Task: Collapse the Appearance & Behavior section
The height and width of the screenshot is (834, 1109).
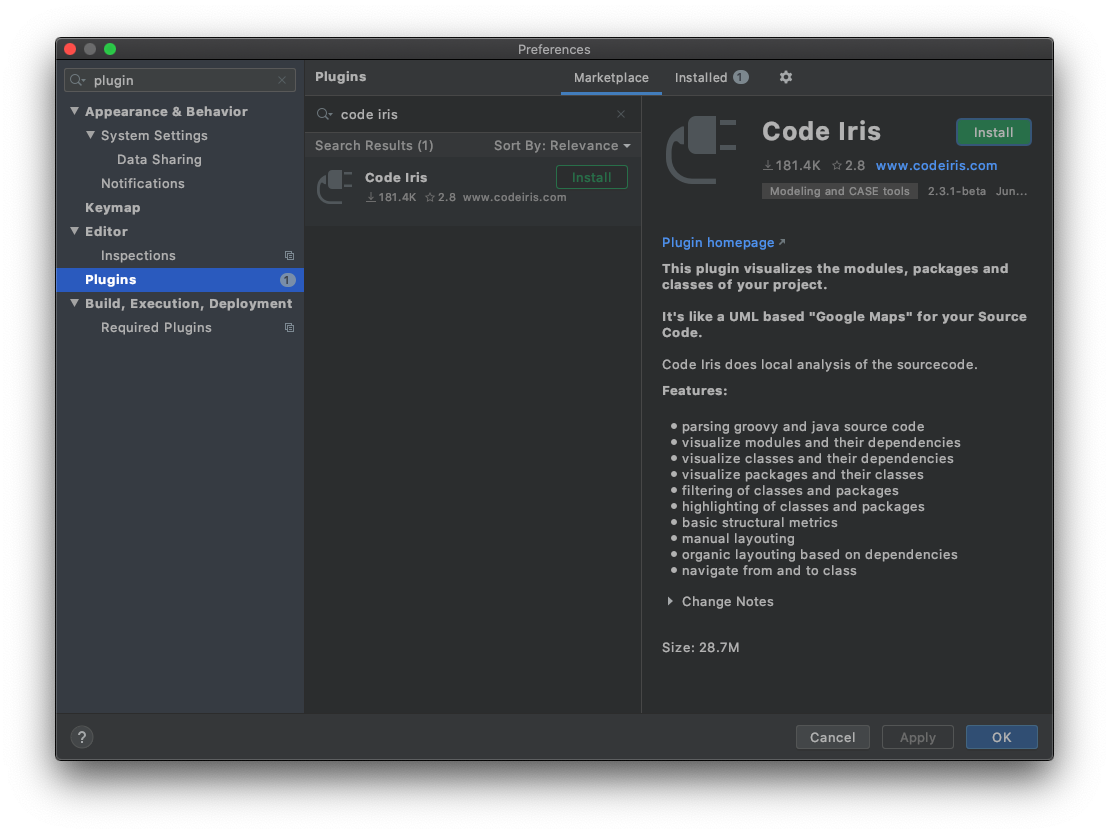Action: tap(74, 111)
